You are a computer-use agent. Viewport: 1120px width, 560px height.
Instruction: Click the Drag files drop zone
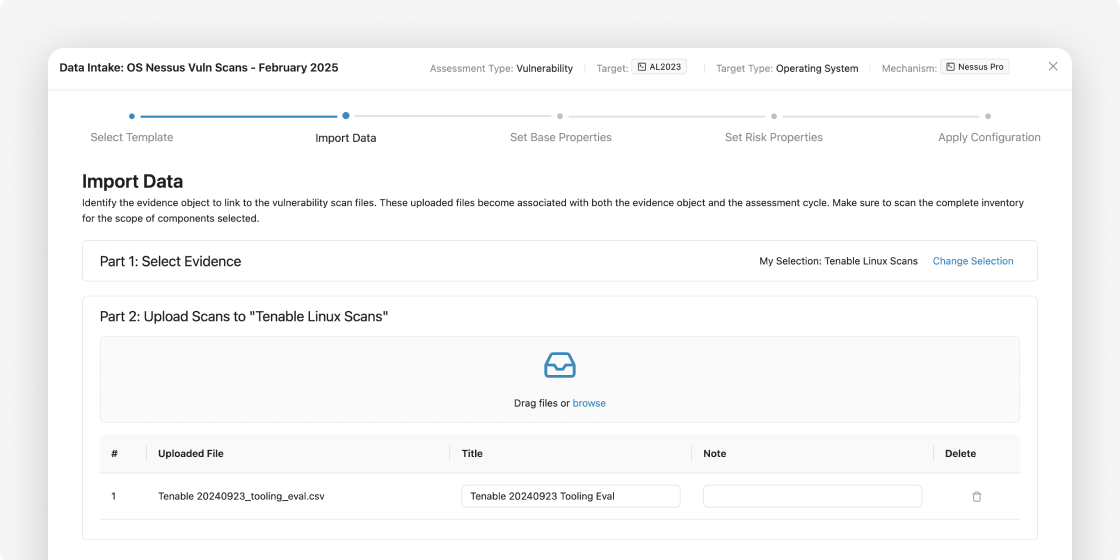click(560, 379)
